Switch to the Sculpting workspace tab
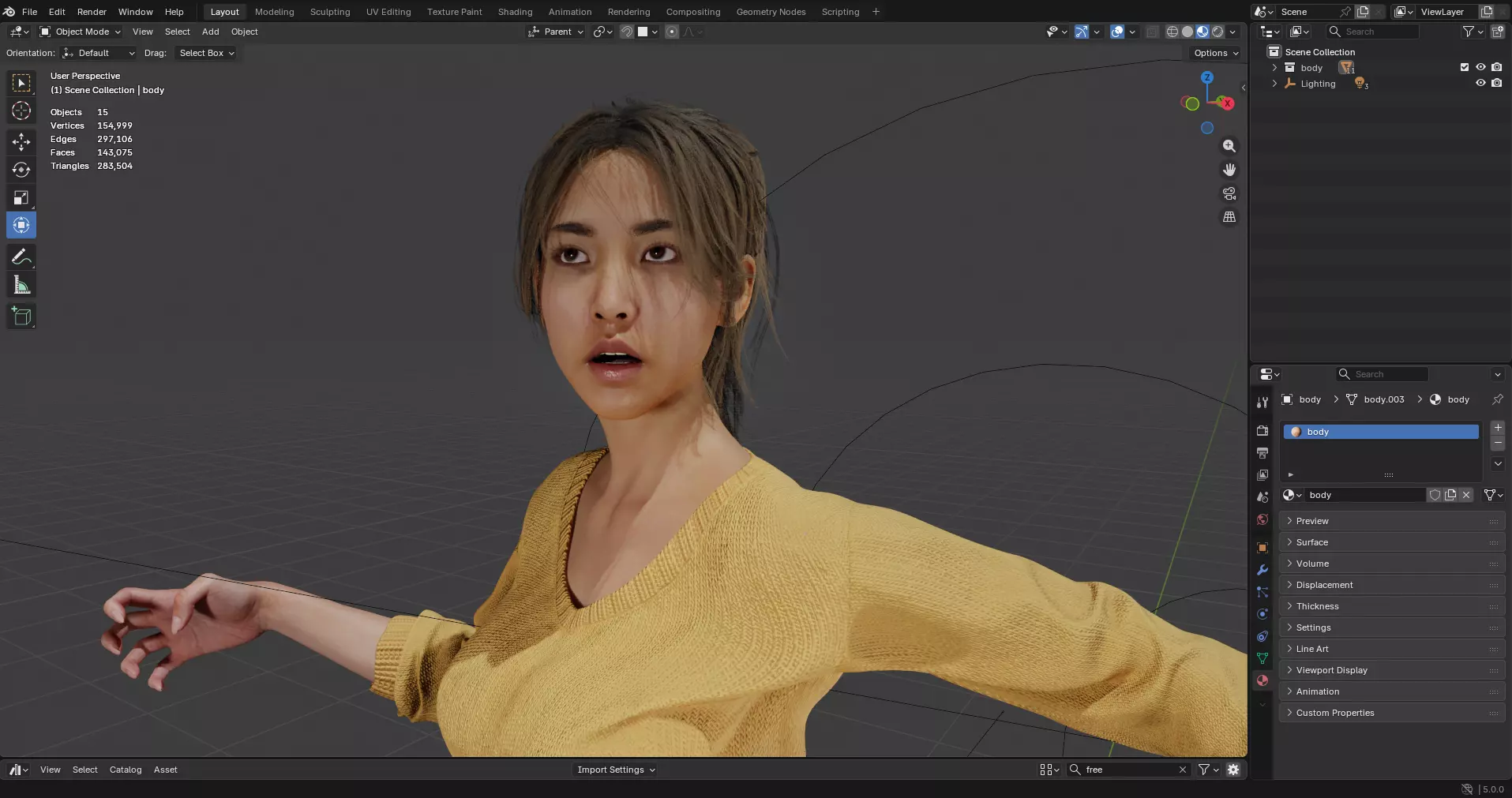Image resolution: width=1512 pixels, height=798 pixels. click(330, 12)
